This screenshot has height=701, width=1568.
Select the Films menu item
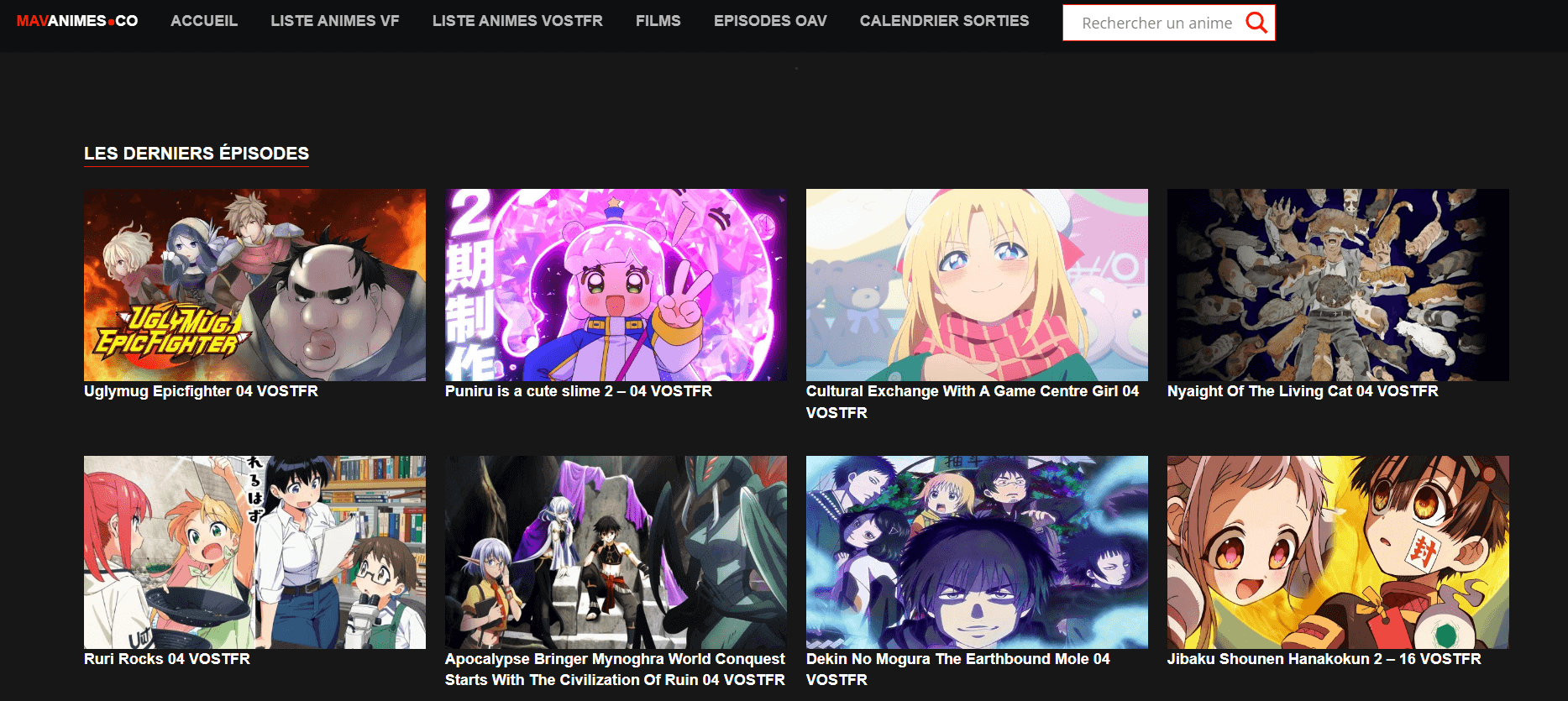[x=658, y=21]
